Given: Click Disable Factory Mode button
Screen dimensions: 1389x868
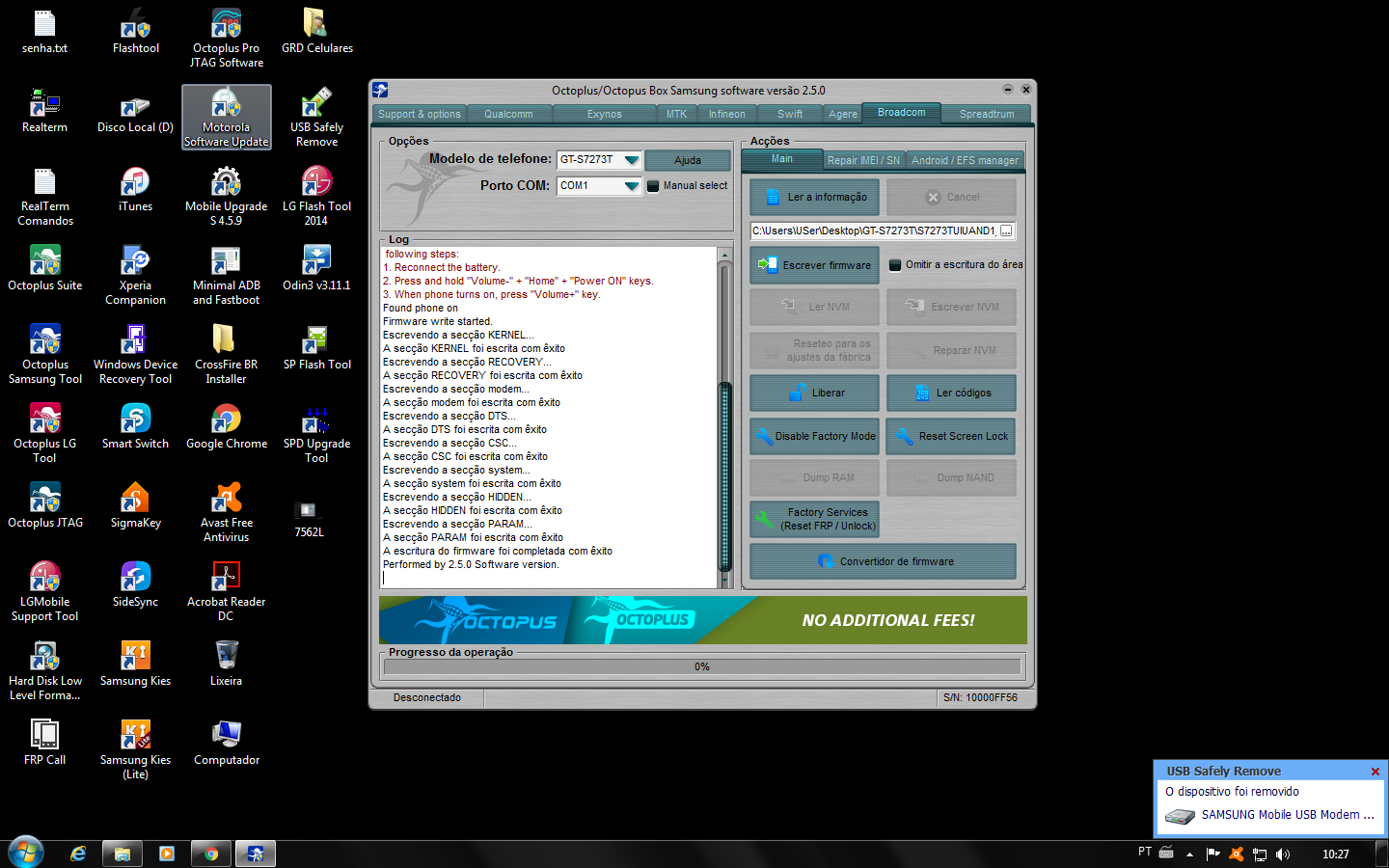Looking at the screenshot, I should 815,437.
